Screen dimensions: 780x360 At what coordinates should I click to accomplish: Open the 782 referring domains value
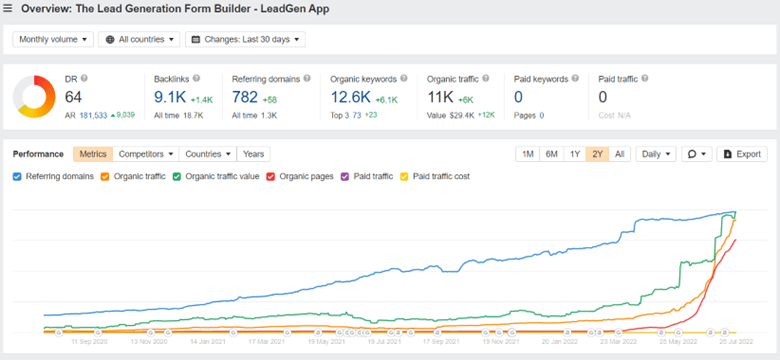245,97
